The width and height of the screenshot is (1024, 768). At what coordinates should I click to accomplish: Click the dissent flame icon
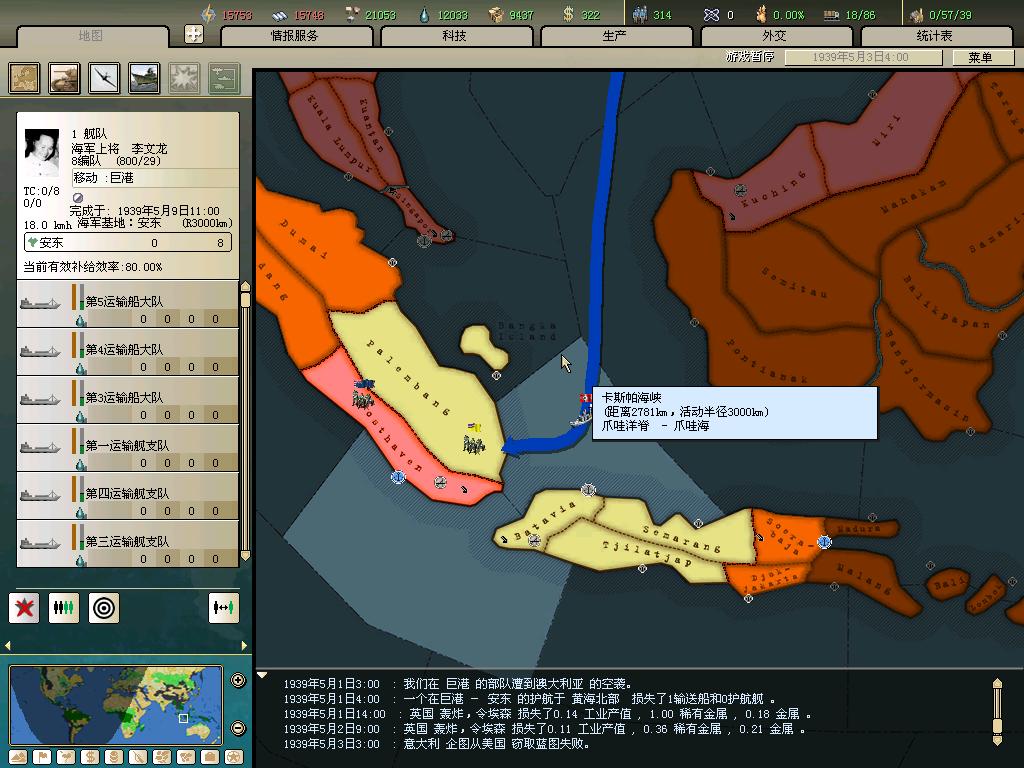tap(761, 14)
